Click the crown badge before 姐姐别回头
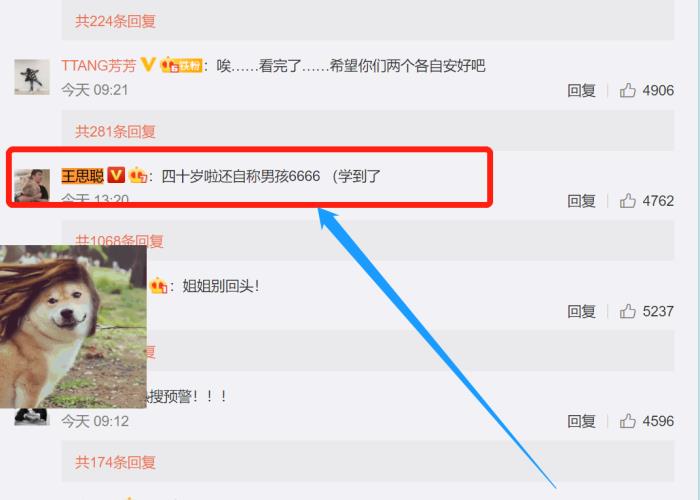Image resolution: width=700 pixels, height=500 pixels. pyautogui.click(x=158, y=286)
